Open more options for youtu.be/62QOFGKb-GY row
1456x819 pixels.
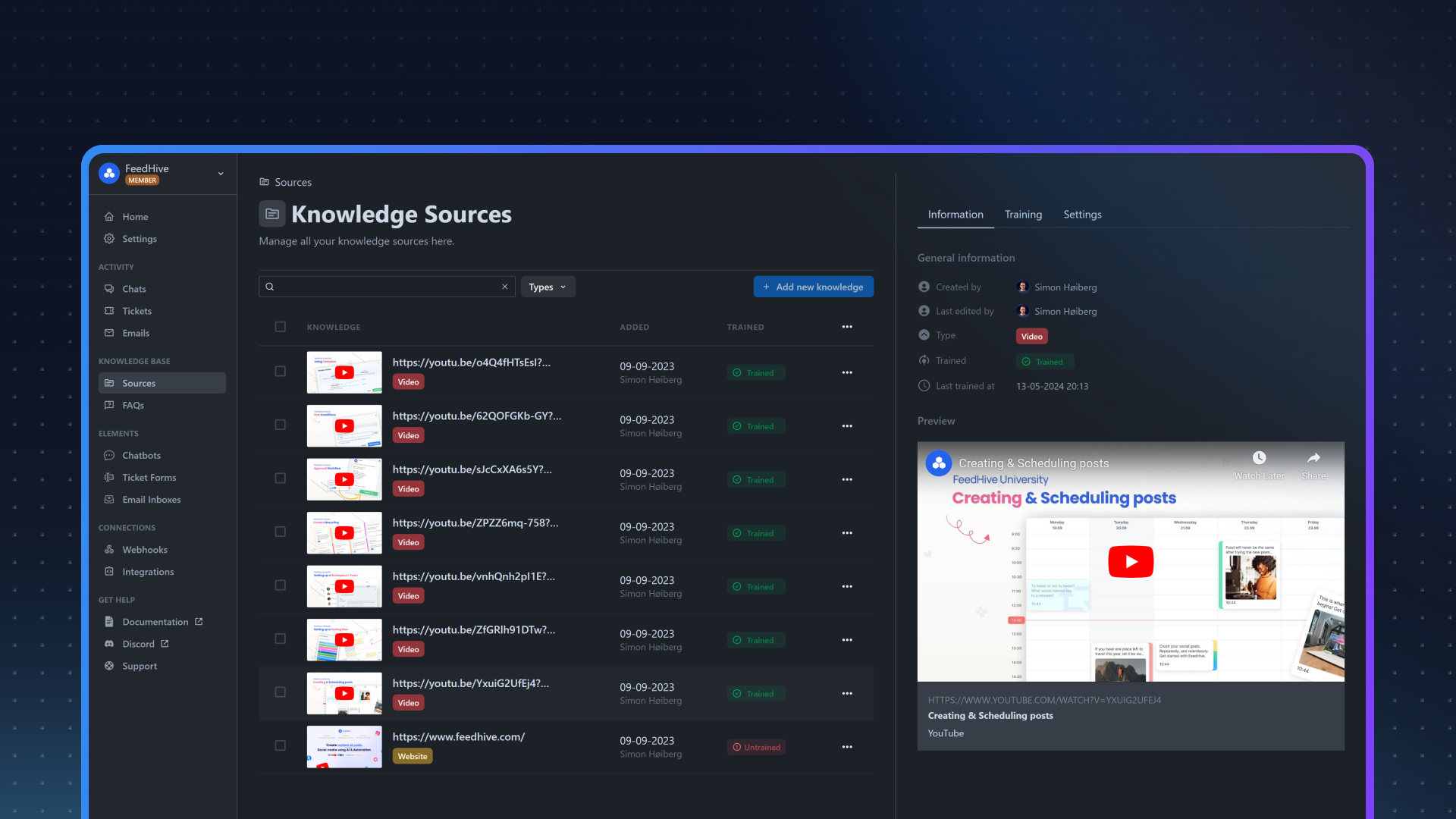[x=847, y=426]
